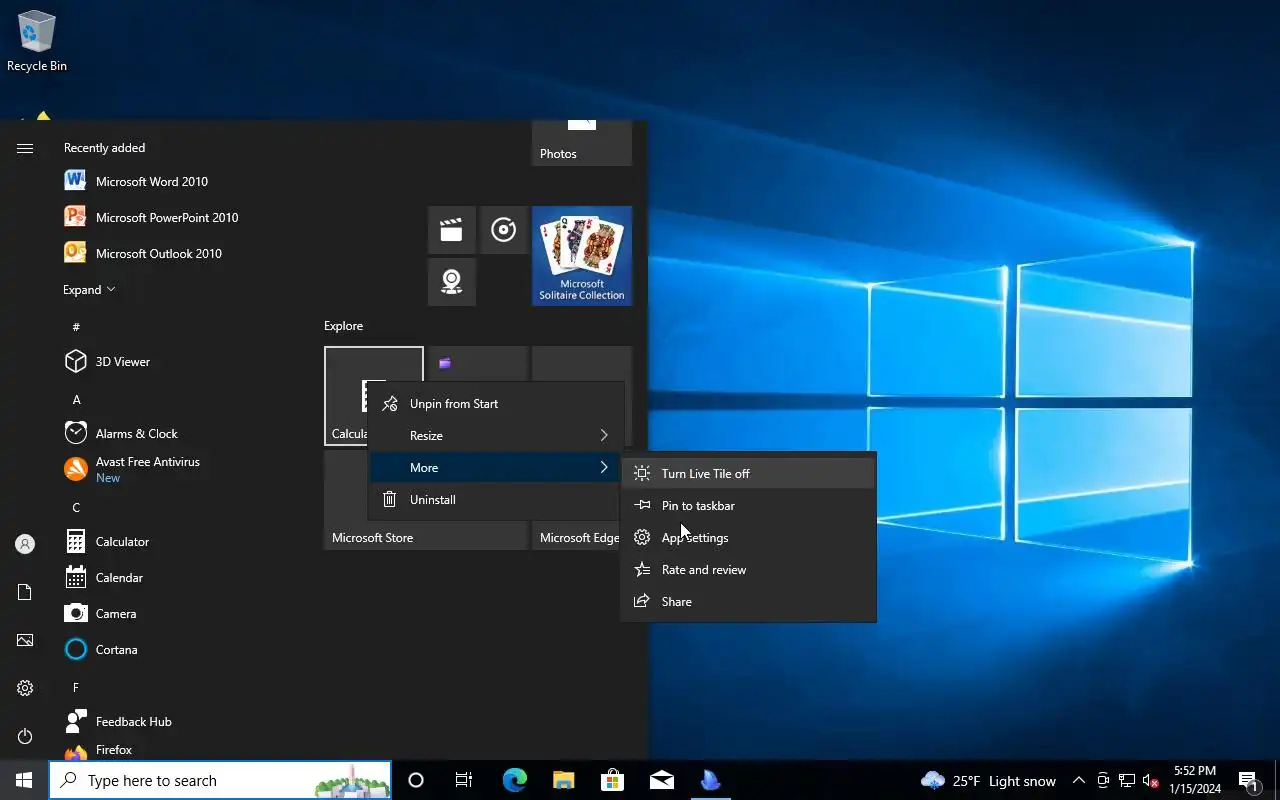Open the Photos tile

click(582, 143)
